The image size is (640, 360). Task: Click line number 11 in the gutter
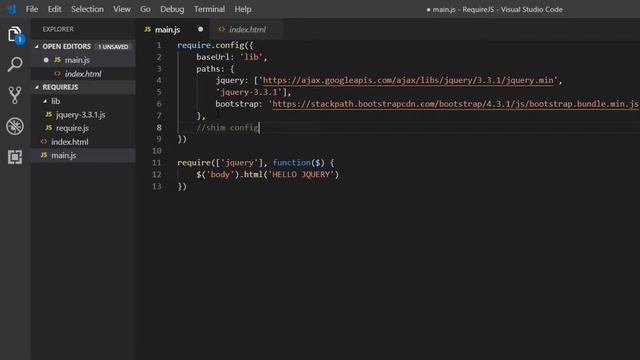pos(157,163)
